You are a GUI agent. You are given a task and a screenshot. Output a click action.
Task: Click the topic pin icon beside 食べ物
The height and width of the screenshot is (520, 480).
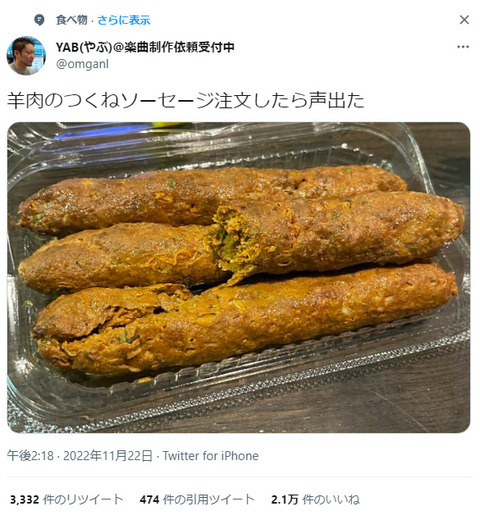(x=39, y=20)
